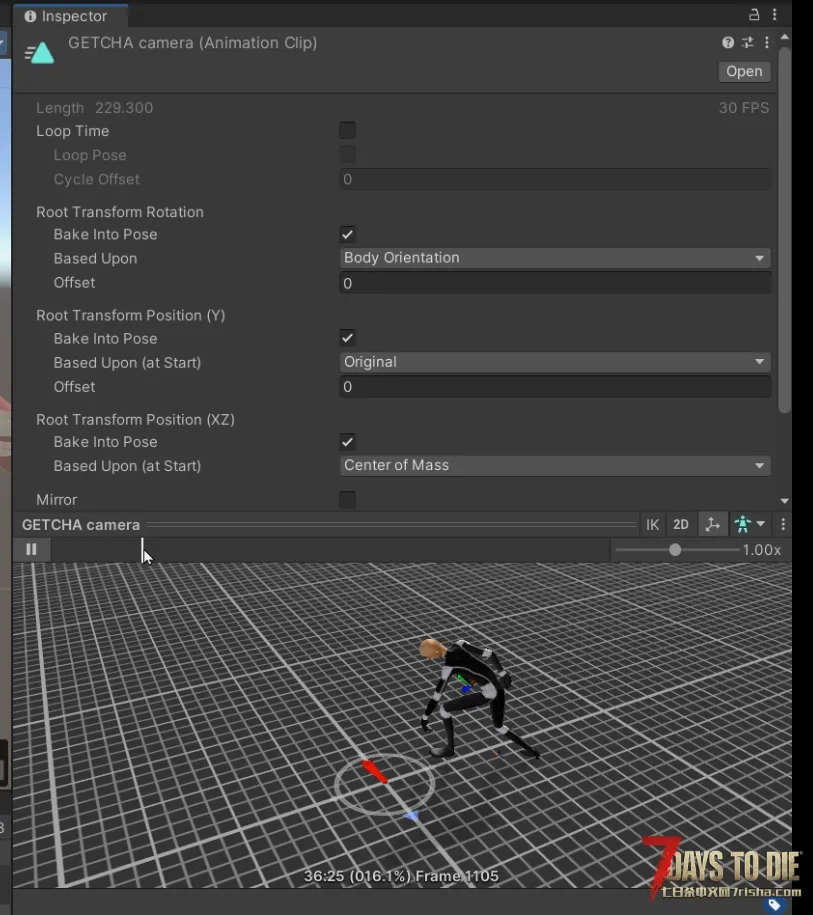The width and height of the screenshot is (813, 915).
Task: Click the Open button
Action: (744, 71)
